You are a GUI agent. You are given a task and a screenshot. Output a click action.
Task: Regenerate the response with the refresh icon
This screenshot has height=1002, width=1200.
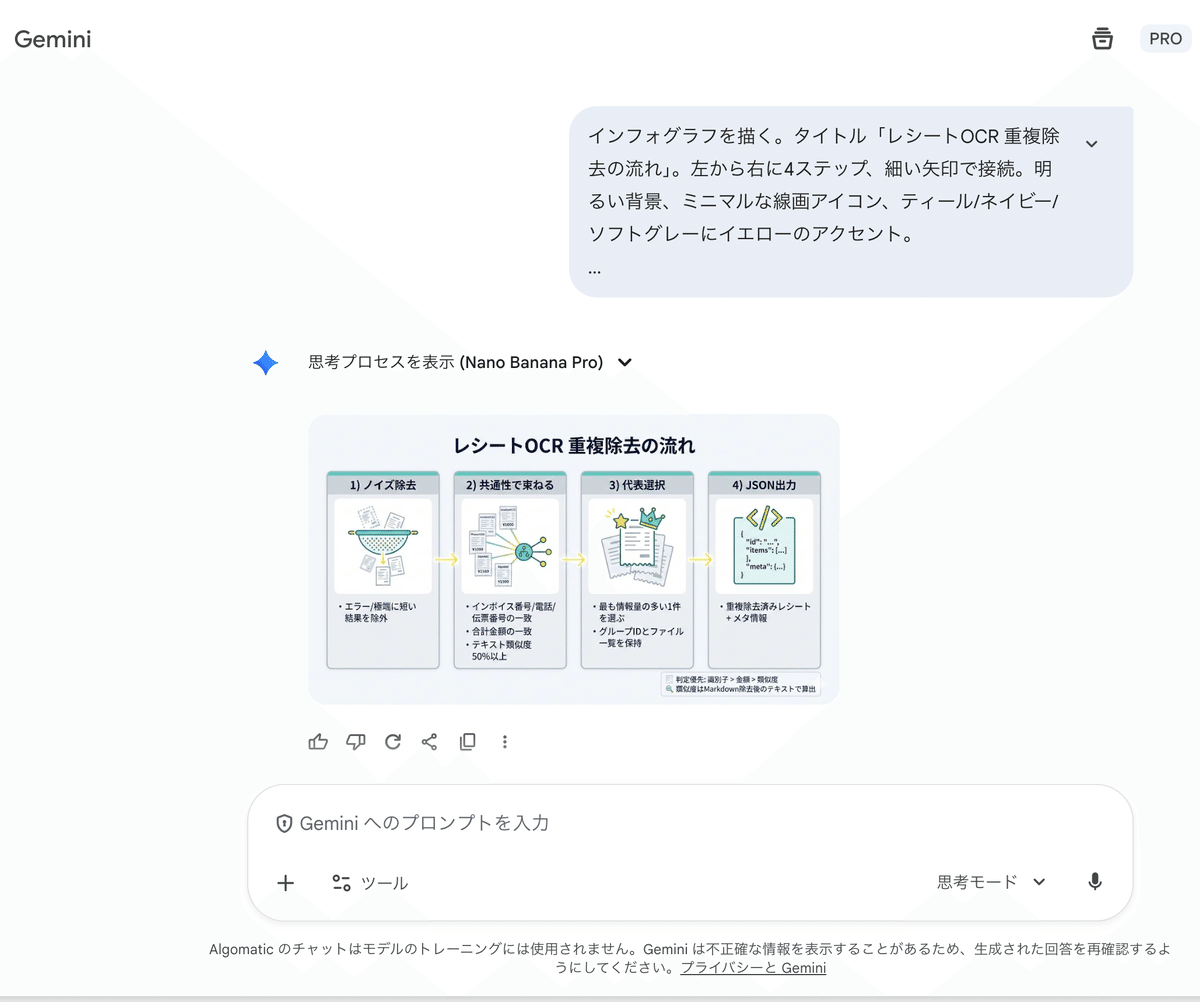point(392,741)
